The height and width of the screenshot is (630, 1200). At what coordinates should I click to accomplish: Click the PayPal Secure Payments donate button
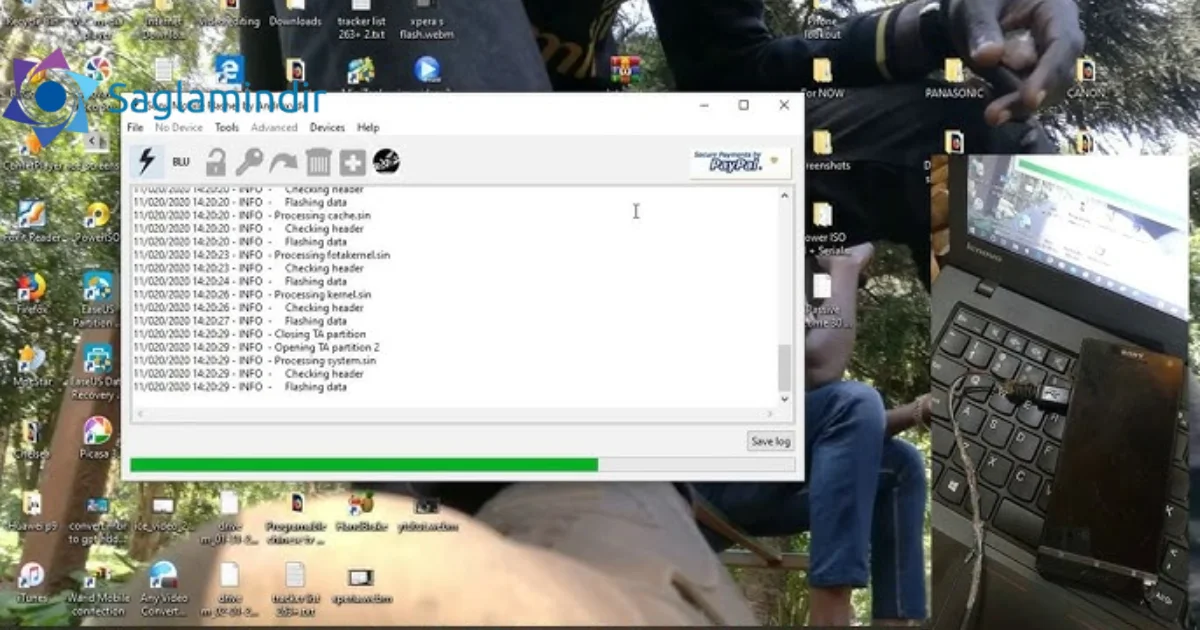[x=740, y=163]
